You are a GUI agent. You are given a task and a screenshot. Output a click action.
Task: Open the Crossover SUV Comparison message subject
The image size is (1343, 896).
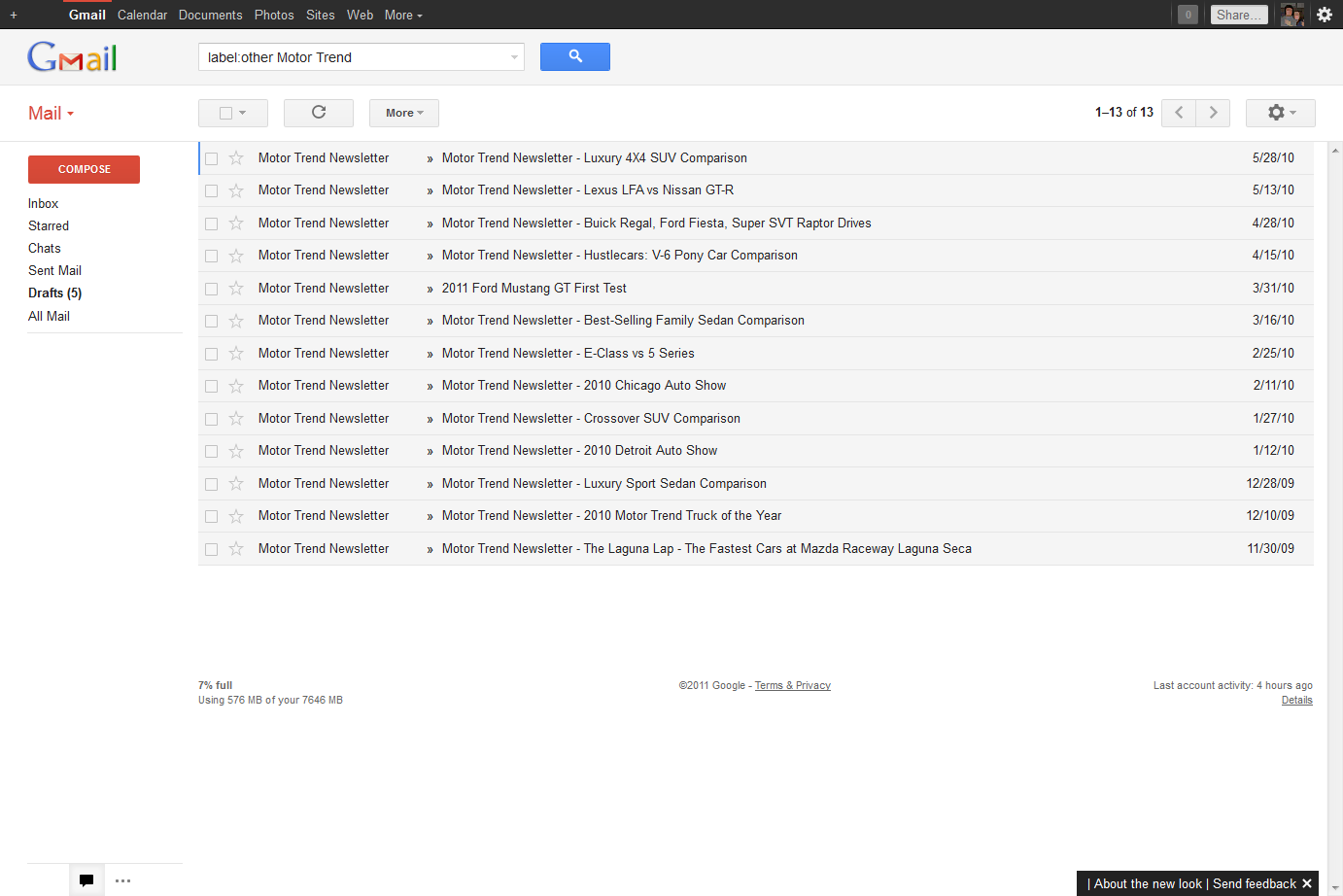591,419
